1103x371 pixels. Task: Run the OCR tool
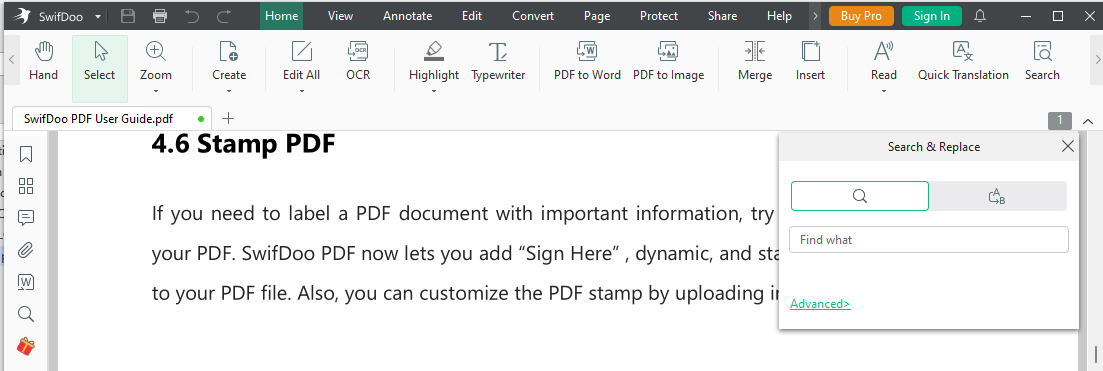(358, 61)
